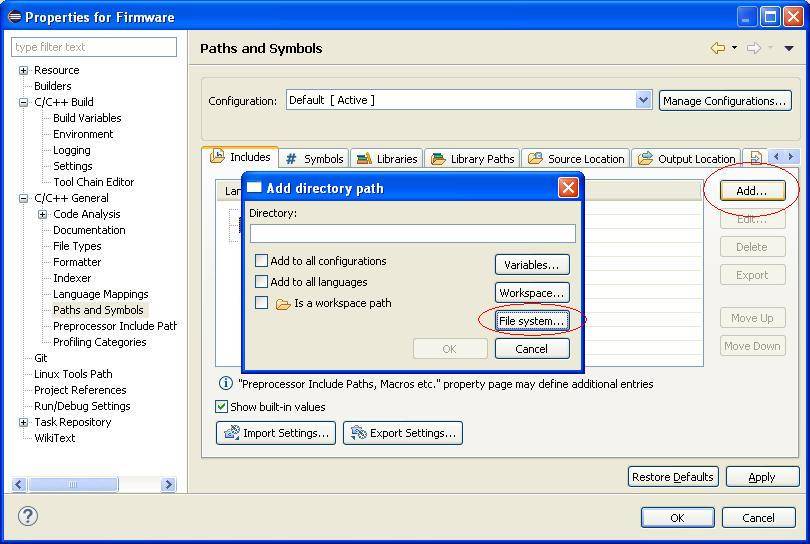Switch to the Libraries tab
Screen dimensions: 810x544
coord(386,159)
